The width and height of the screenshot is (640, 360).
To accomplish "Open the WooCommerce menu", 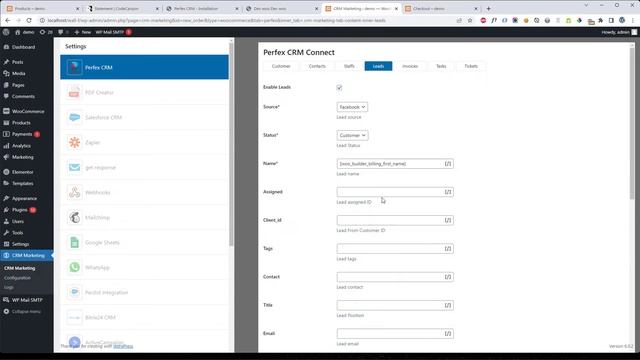I will [27, 111].
